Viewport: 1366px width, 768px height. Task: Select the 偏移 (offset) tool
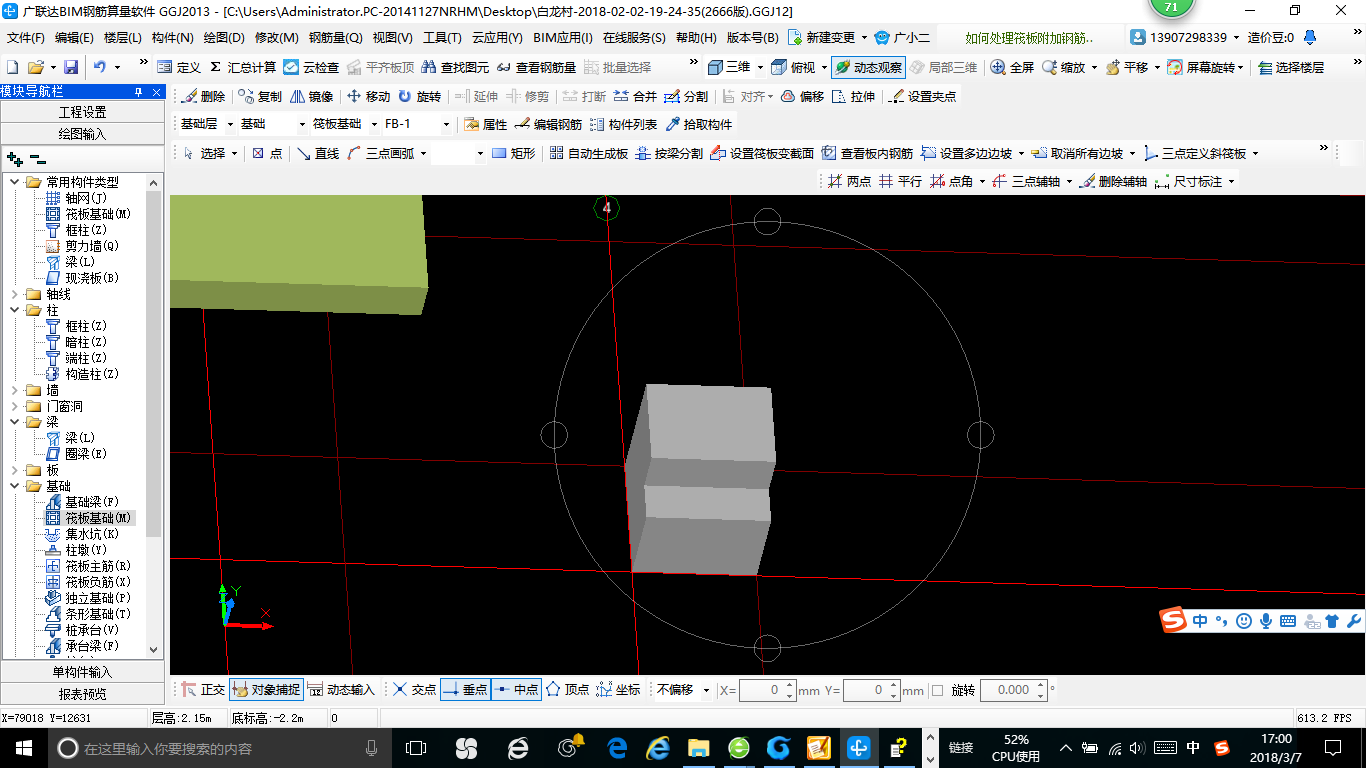[x=802, y=97]
